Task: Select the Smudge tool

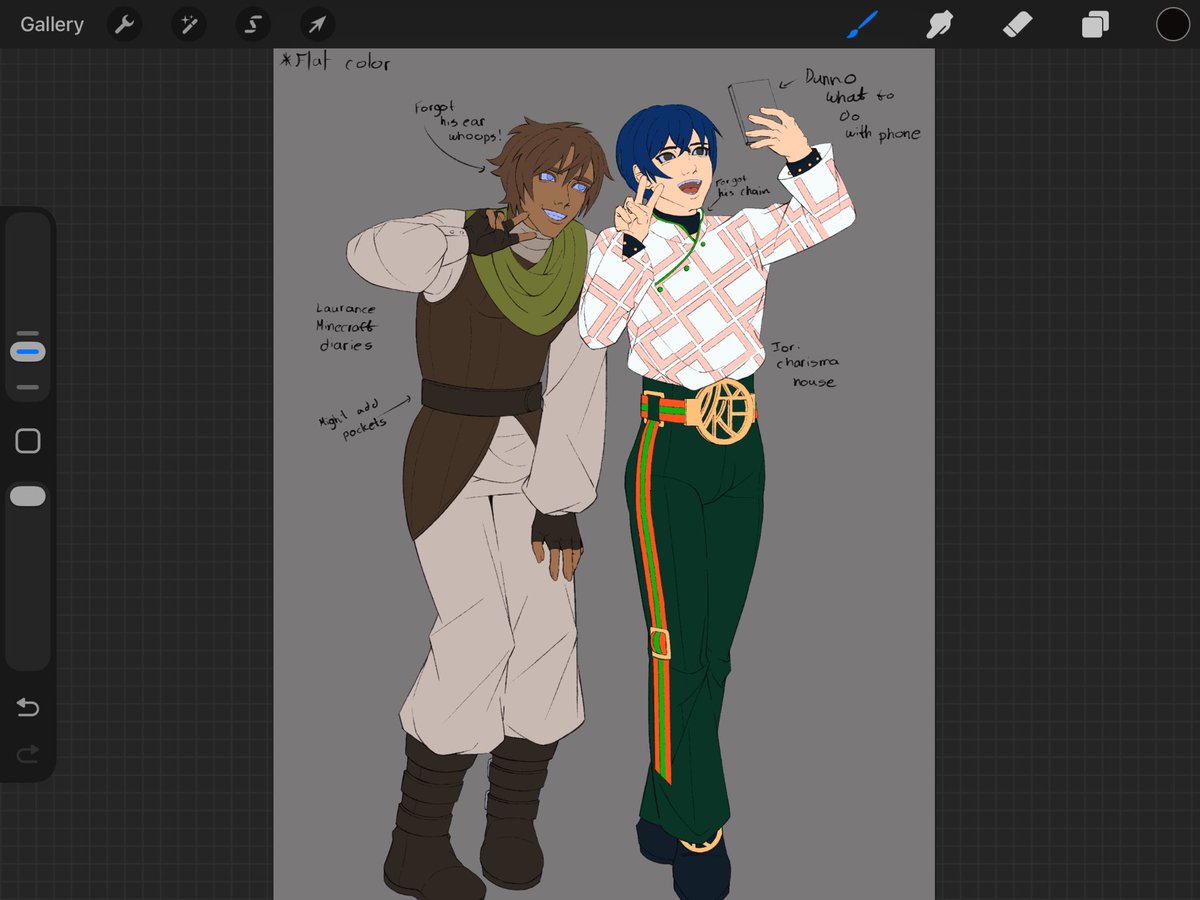Action: pos(940,24)
